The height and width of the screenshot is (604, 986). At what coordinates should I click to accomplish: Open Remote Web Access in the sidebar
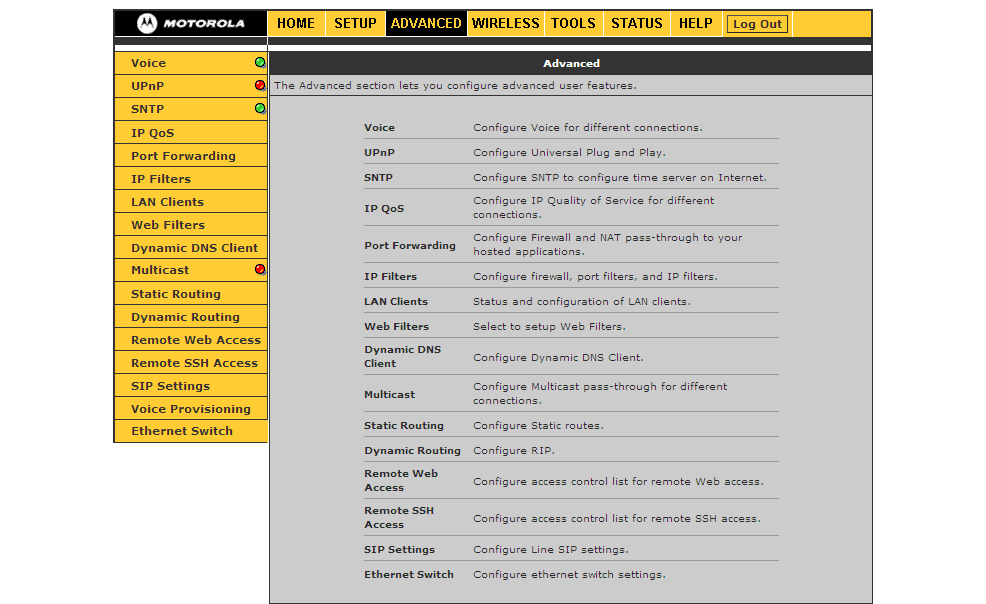196,340
